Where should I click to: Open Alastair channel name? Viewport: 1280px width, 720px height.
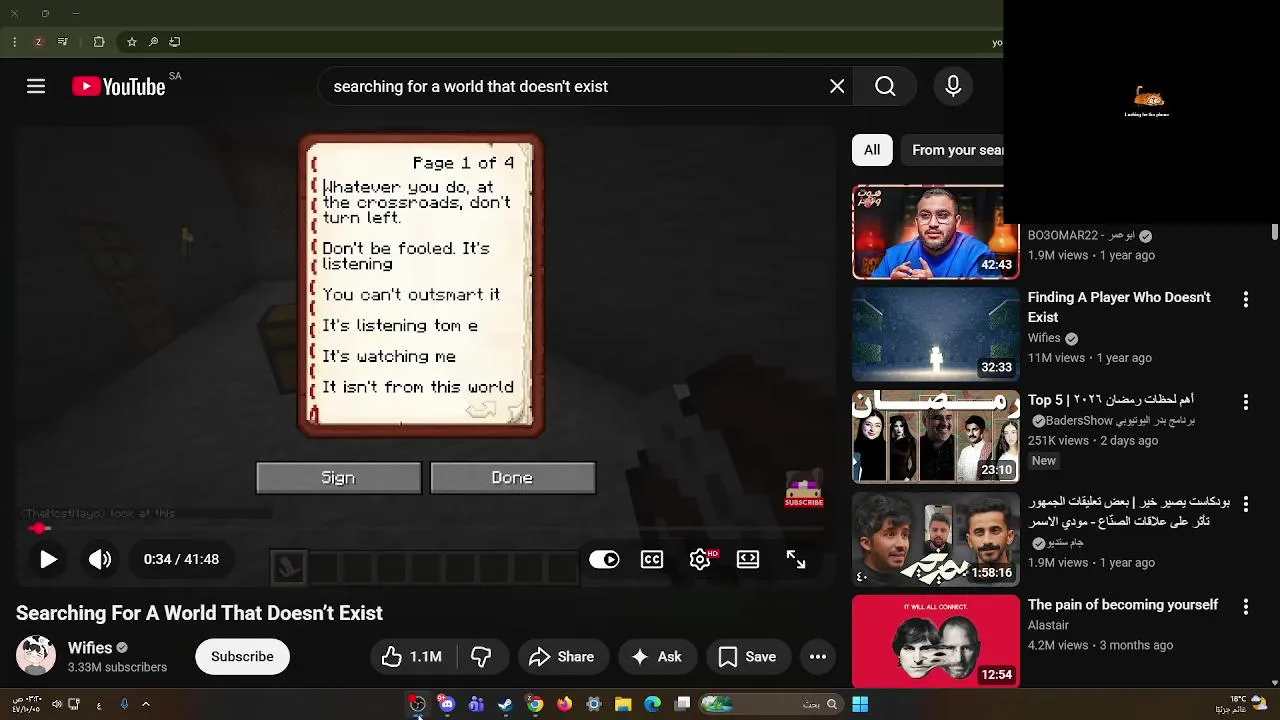coord(1048,625)
